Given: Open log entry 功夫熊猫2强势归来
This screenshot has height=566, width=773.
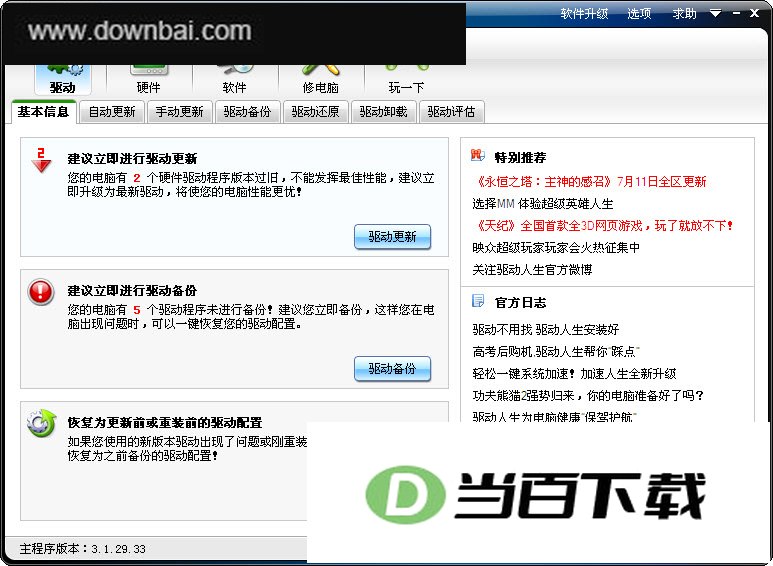Looking at the screenshot, I should tap(588, 395).
